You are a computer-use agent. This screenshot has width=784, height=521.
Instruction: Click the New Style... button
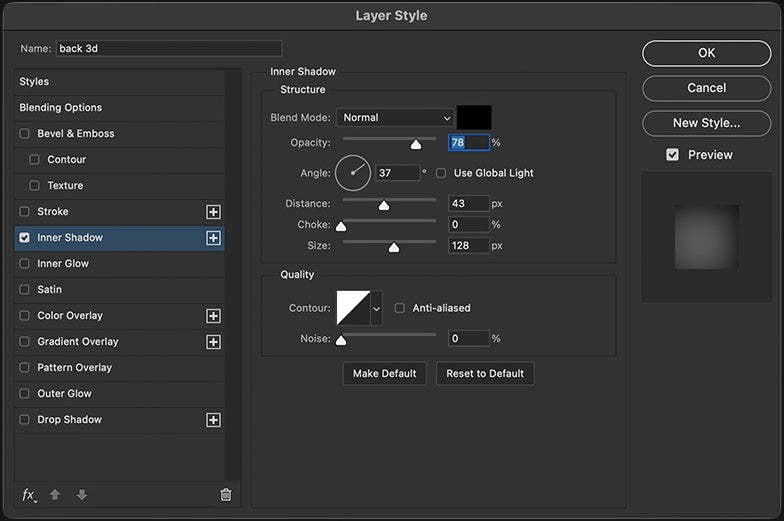tap(706, 123)
